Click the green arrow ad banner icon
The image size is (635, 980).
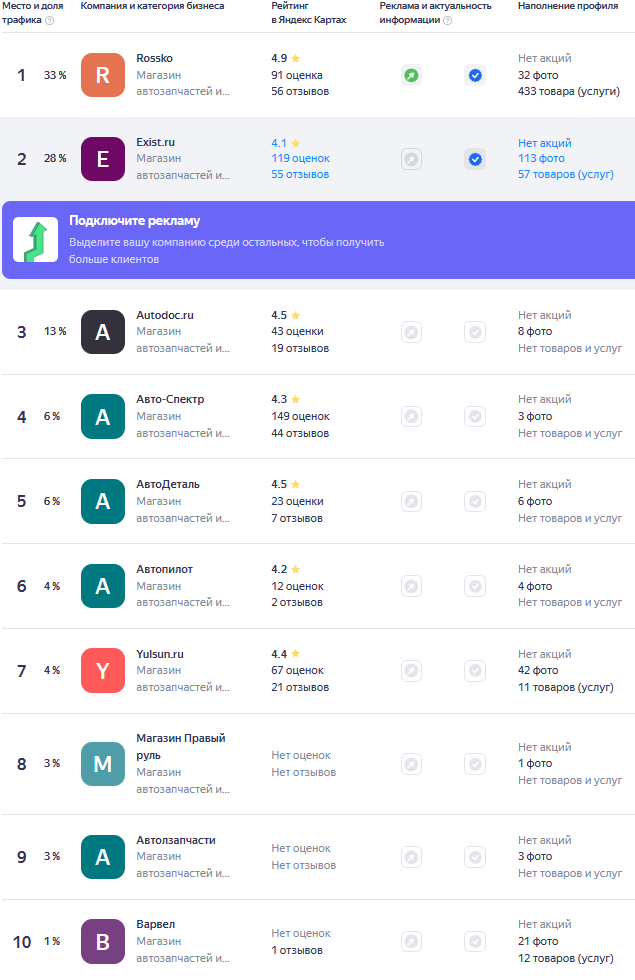pyautogui.click(x=35, y=240)
